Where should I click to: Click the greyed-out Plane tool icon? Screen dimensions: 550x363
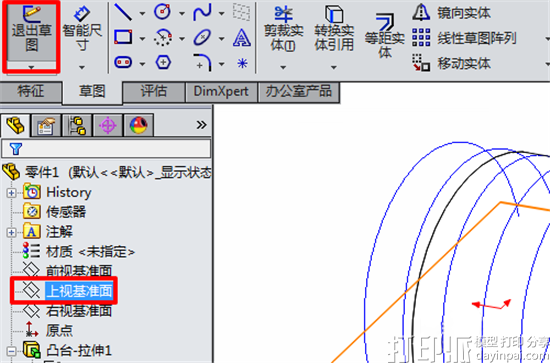(242, 13)
